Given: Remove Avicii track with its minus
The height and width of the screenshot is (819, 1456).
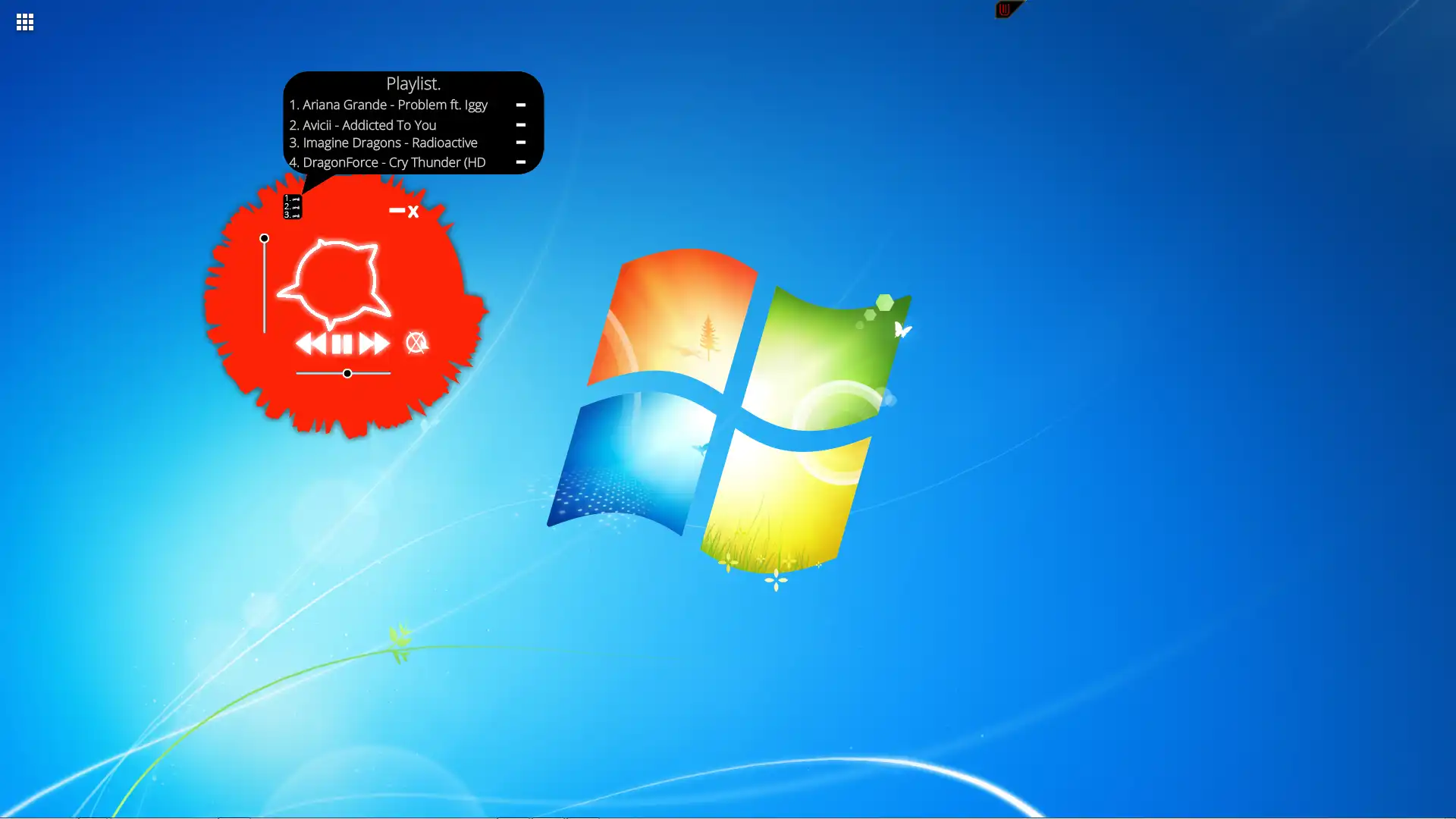Looking at the screenshot, I should pyautogui.click(x=521, y=125).
